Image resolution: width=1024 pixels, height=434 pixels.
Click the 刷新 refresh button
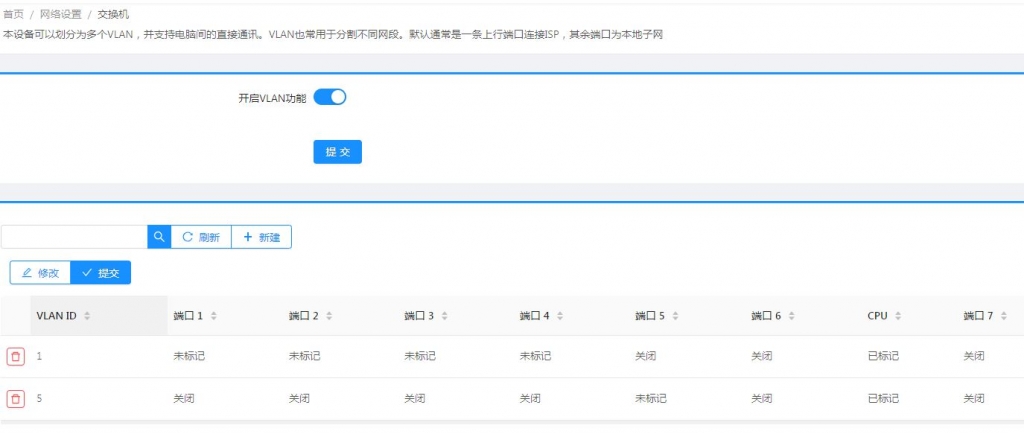[x=201, y=237]
